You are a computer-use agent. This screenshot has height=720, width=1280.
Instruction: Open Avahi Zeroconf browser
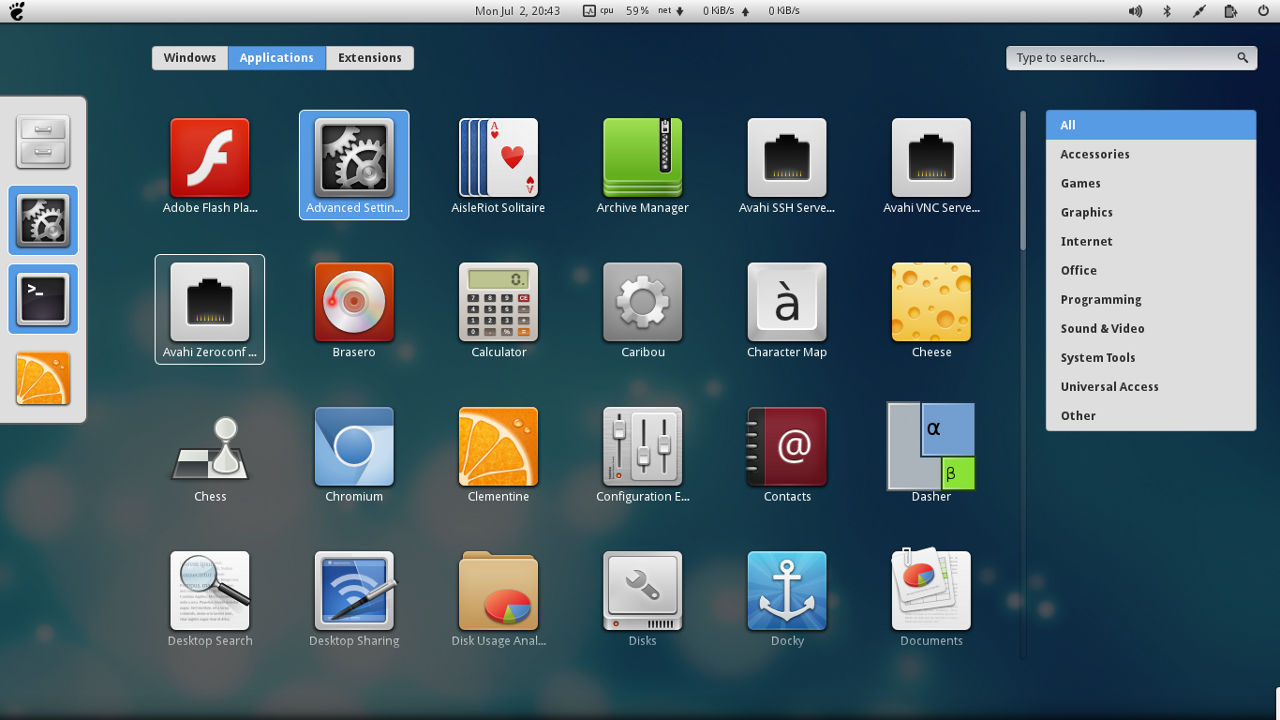210,309
